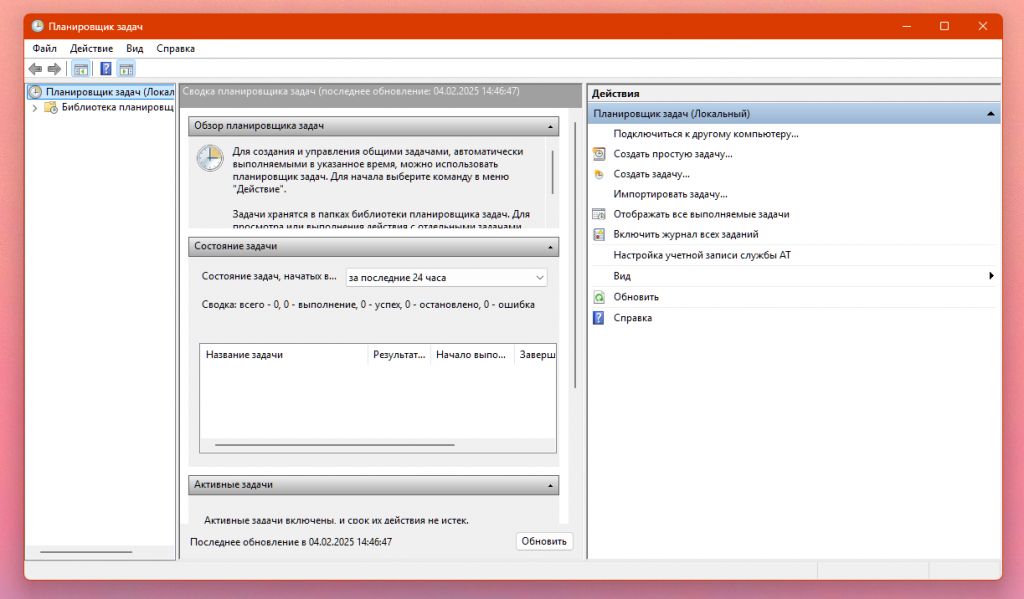Click the summary pane vertical scrollbar
The image size is (1024, 599).
(574, 250)
